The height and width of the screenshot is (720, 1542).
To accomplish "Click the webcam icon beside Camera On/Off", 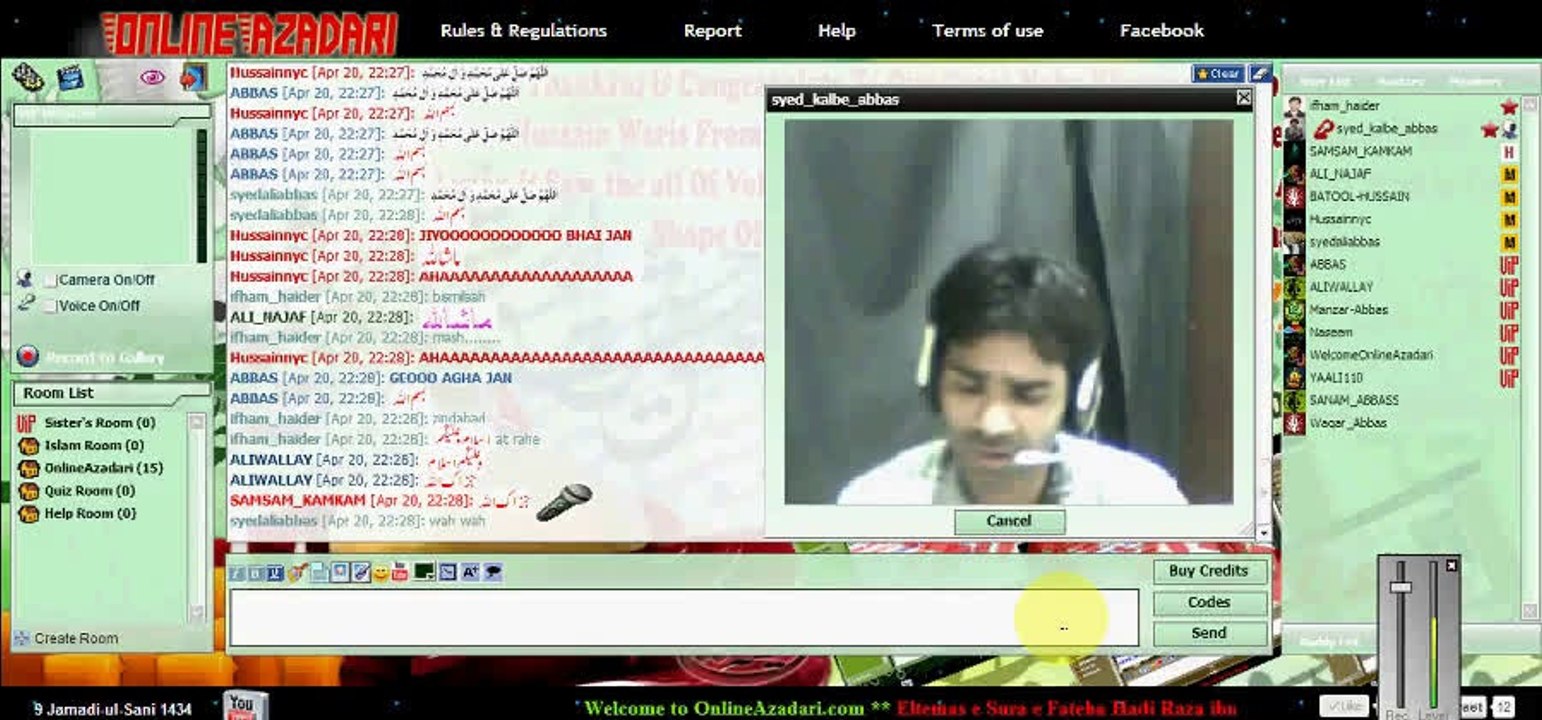I will 25,279.
